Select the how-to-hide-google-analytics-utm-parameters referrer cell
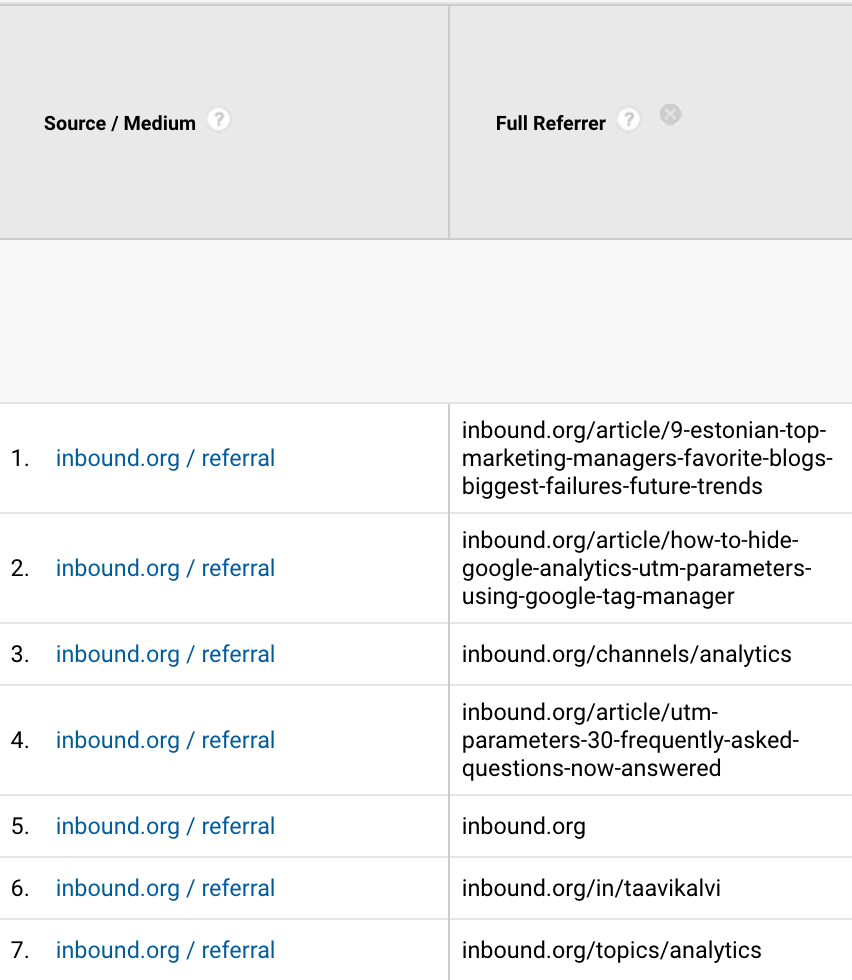Image resolution: width=852 pixels, height=980 pixels. pyautogui.click(x=636, y=569)
